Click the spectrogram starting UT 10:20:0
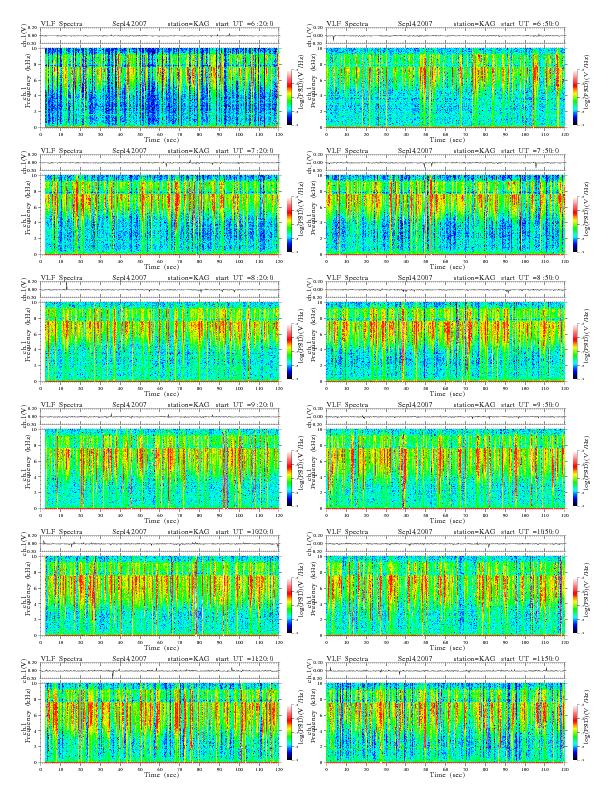 pos(160,596)
